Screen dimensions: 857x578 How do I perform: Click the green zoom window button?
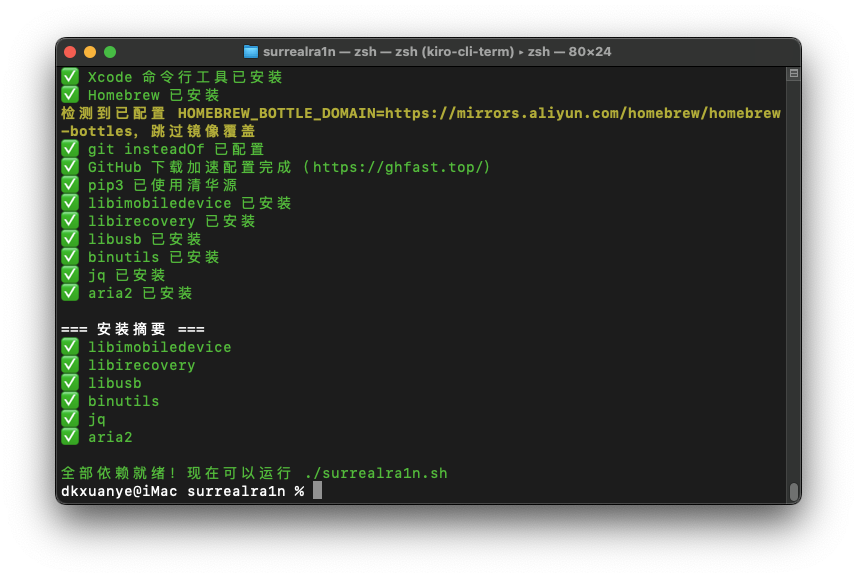tap(110, 52)
